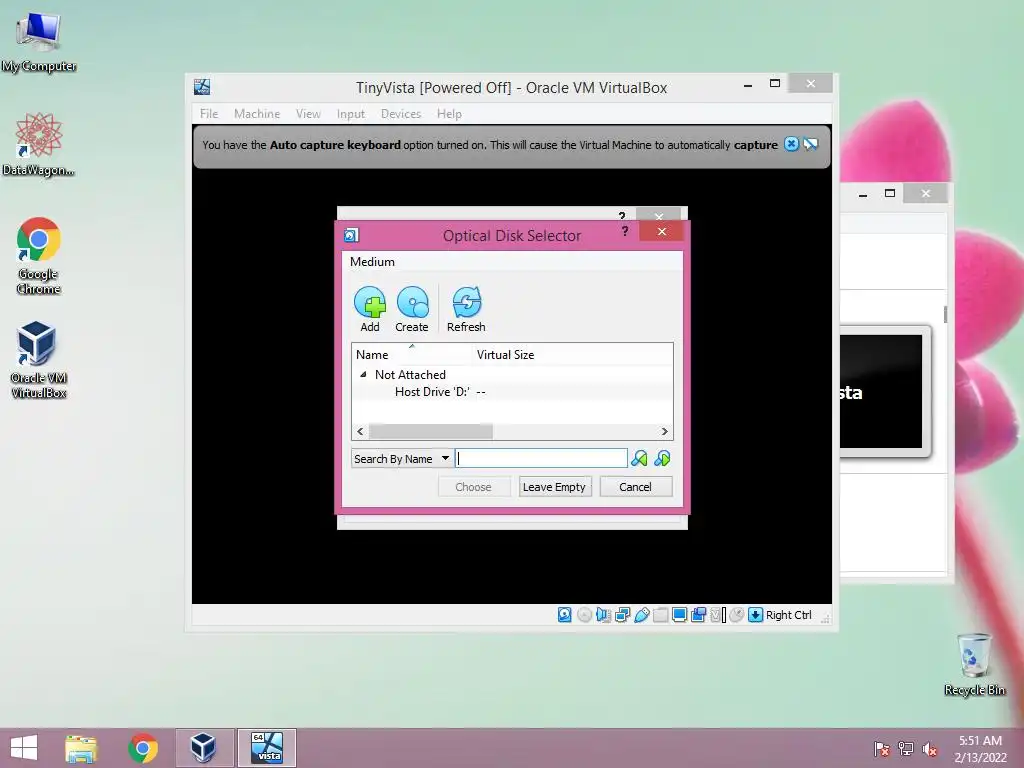Open the Google Chrome desktop shortcut
This screenshot has width=1024, height=768.
click(x=38, y=256)
